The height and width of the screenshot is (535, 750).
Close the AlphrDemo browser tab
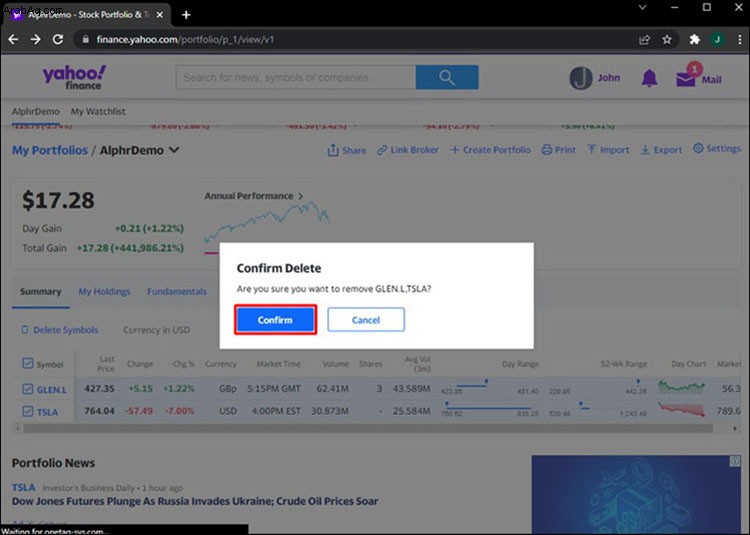[x=160, y=15]
